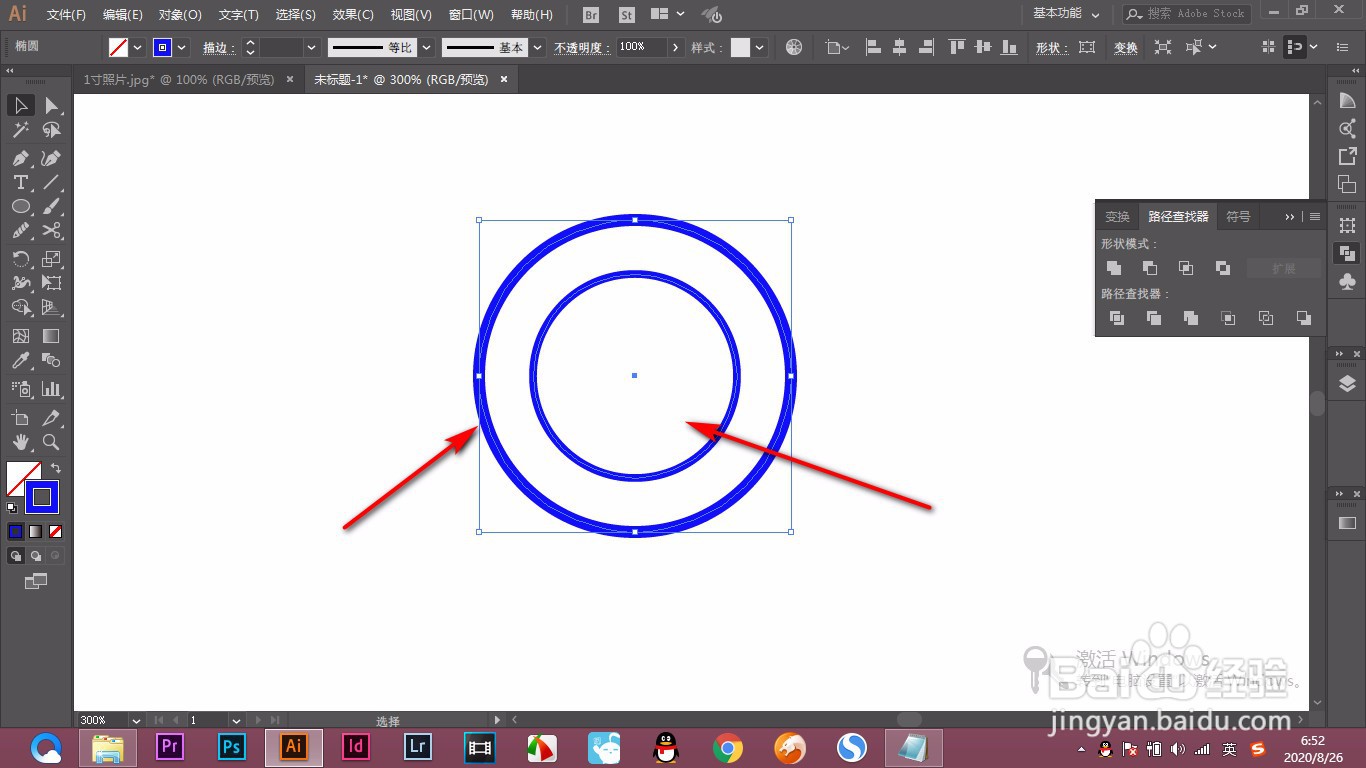
Task: Click the 变换 link in control bar
Action: (1126, 47)
